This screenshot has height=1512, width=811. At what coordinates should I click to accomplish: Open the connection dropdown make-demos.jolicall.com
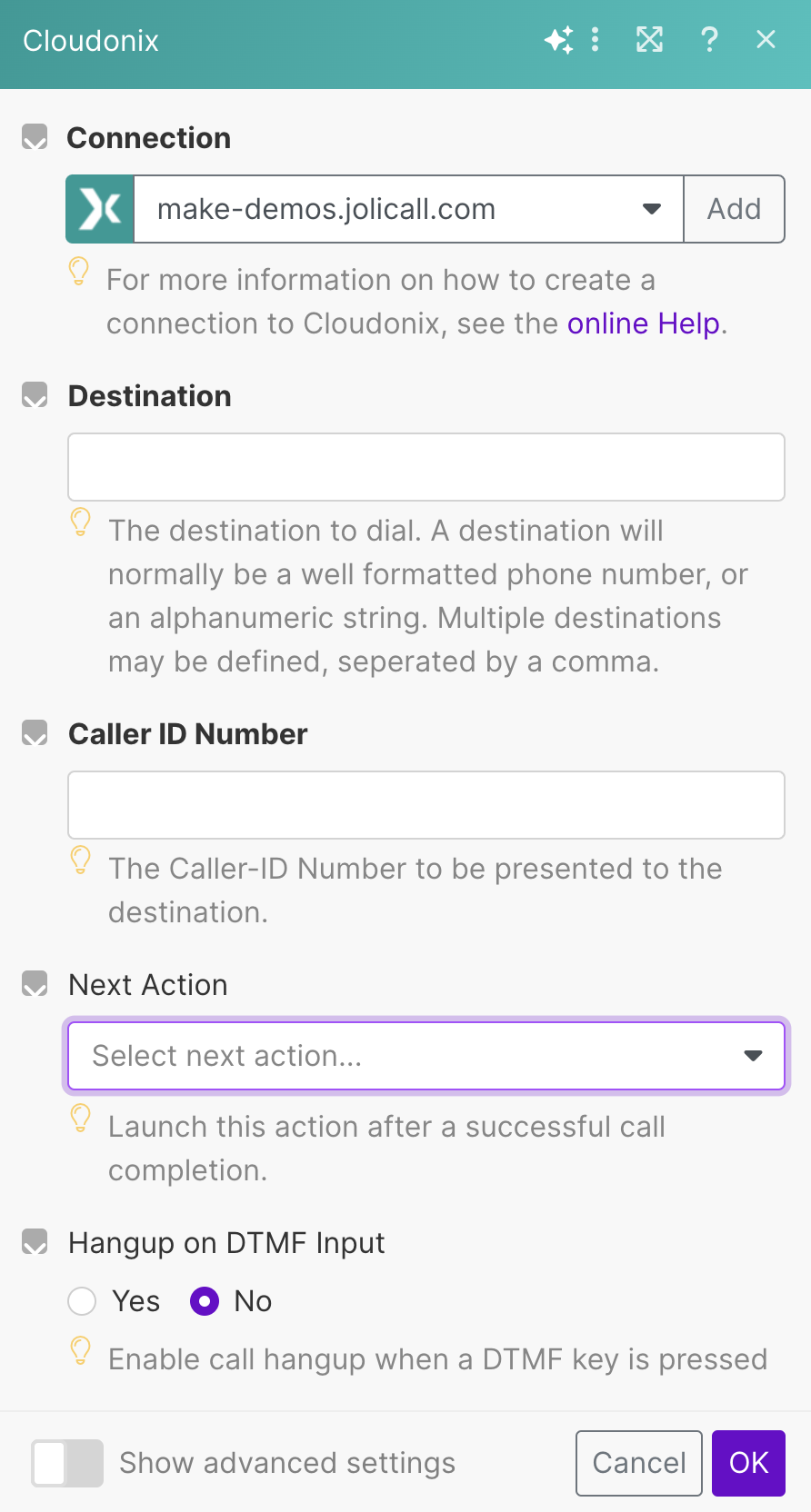[408, 209]
